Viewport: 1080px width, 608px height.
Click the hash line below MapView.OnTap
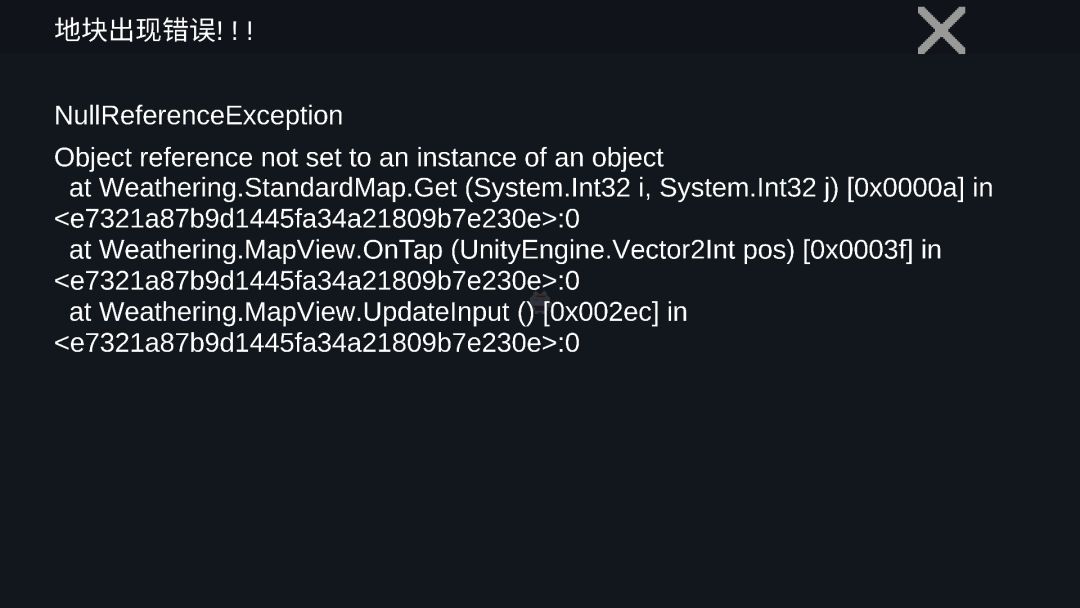[316, 281]
